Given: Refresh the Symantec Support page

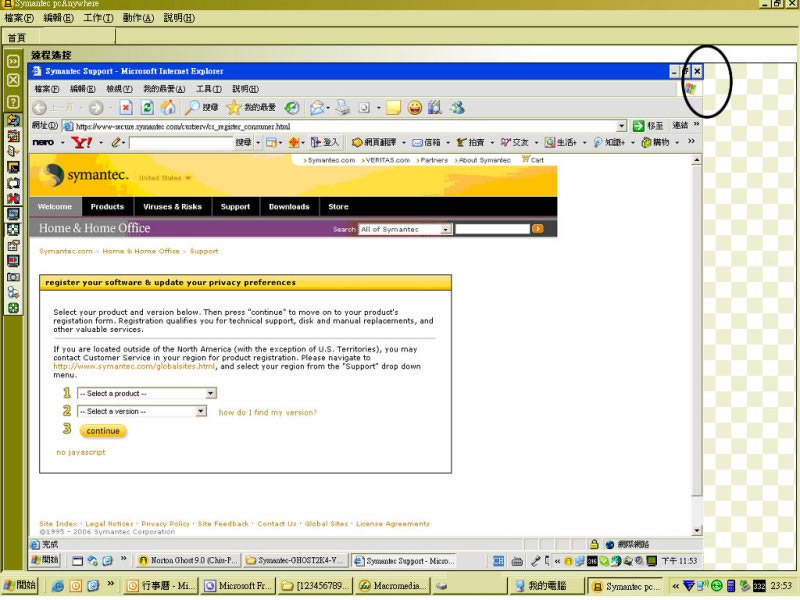Looking at the screenshot, I should click(x=147, y=108).
